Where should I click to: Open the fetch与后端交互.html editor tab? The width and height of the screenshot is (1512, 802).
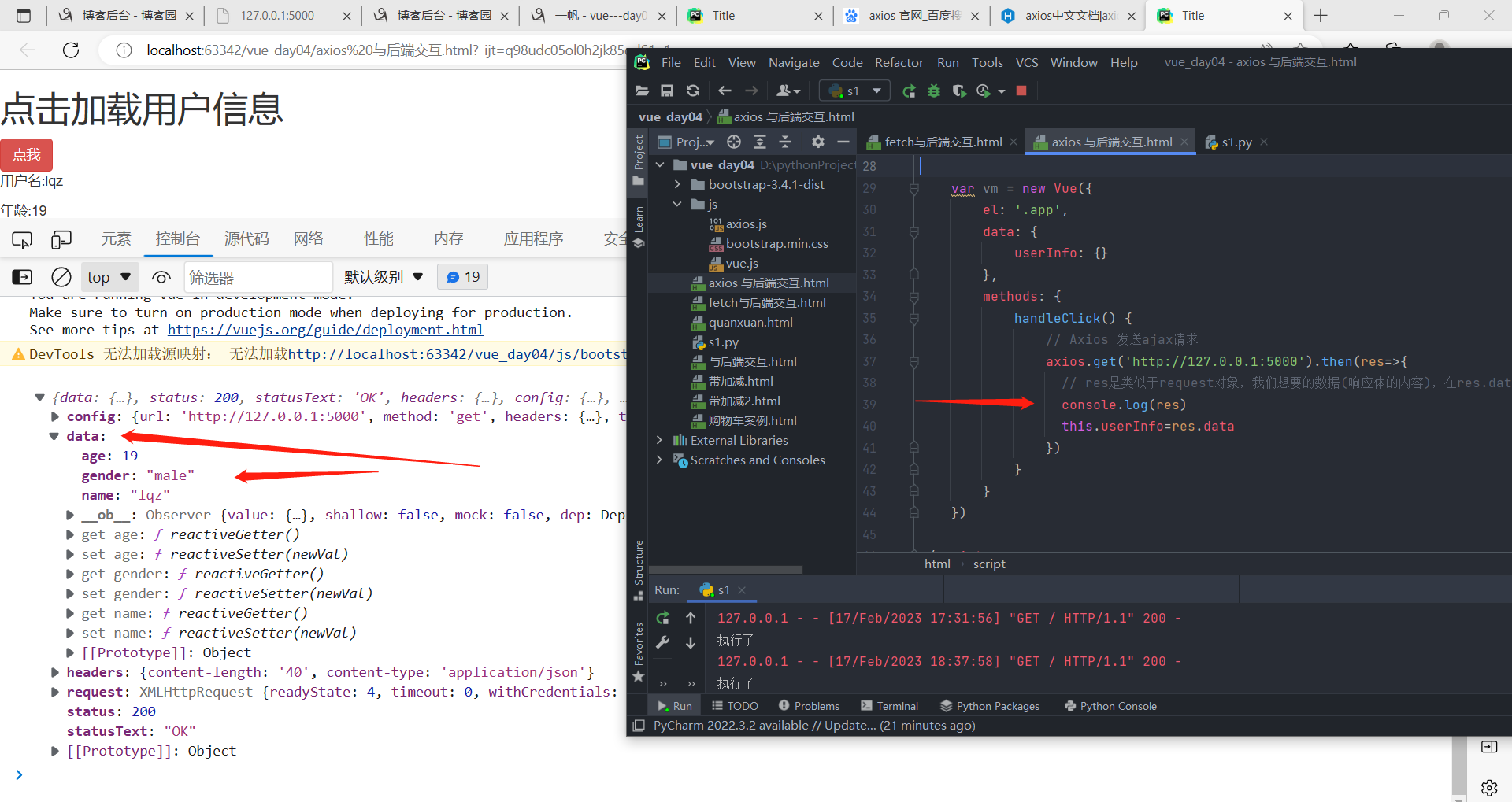[943, 142]
